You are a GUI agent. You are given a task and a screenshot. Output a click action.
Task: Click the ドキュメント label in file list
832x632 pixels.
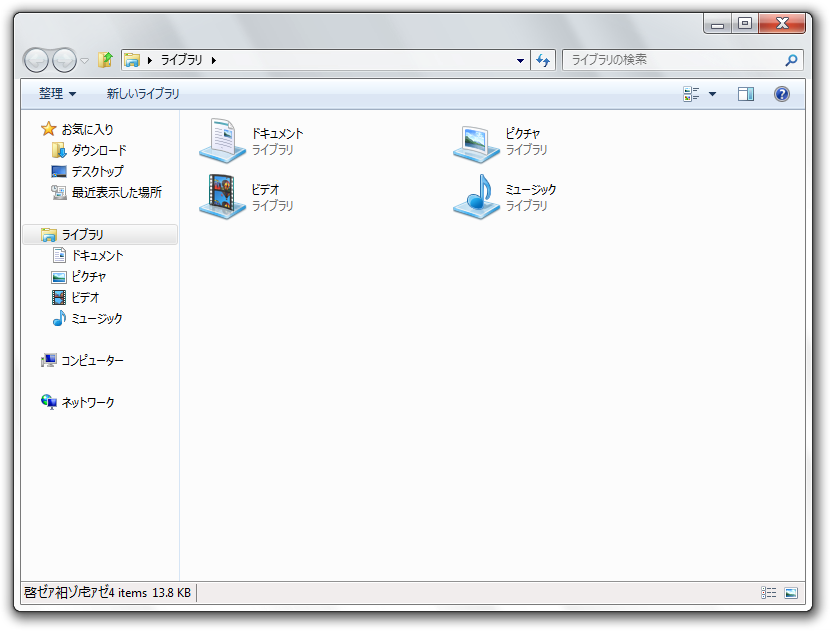click(277, 134)
